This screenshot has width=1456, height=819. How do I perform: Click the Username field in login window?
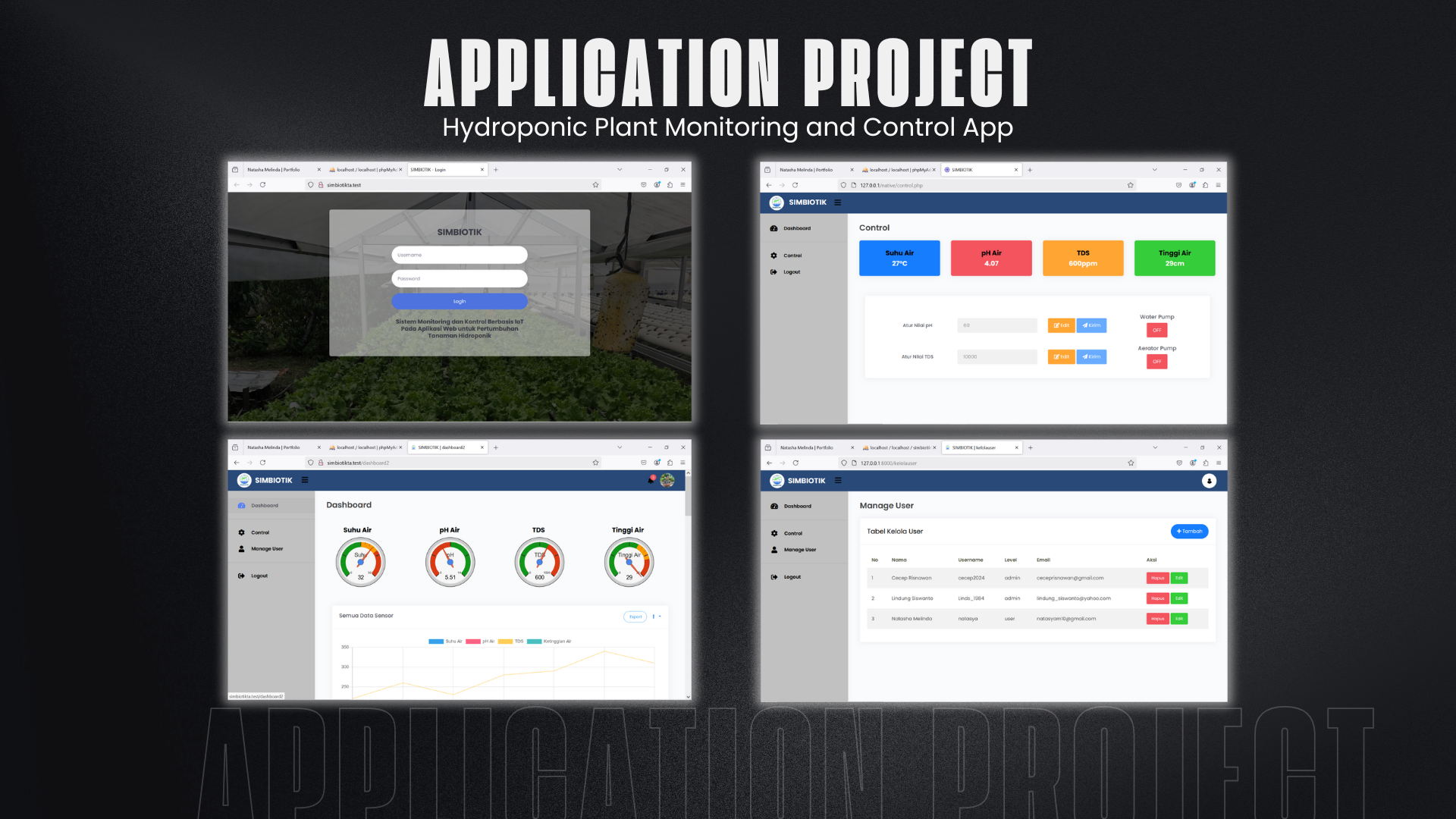click(x=459, y=255)
